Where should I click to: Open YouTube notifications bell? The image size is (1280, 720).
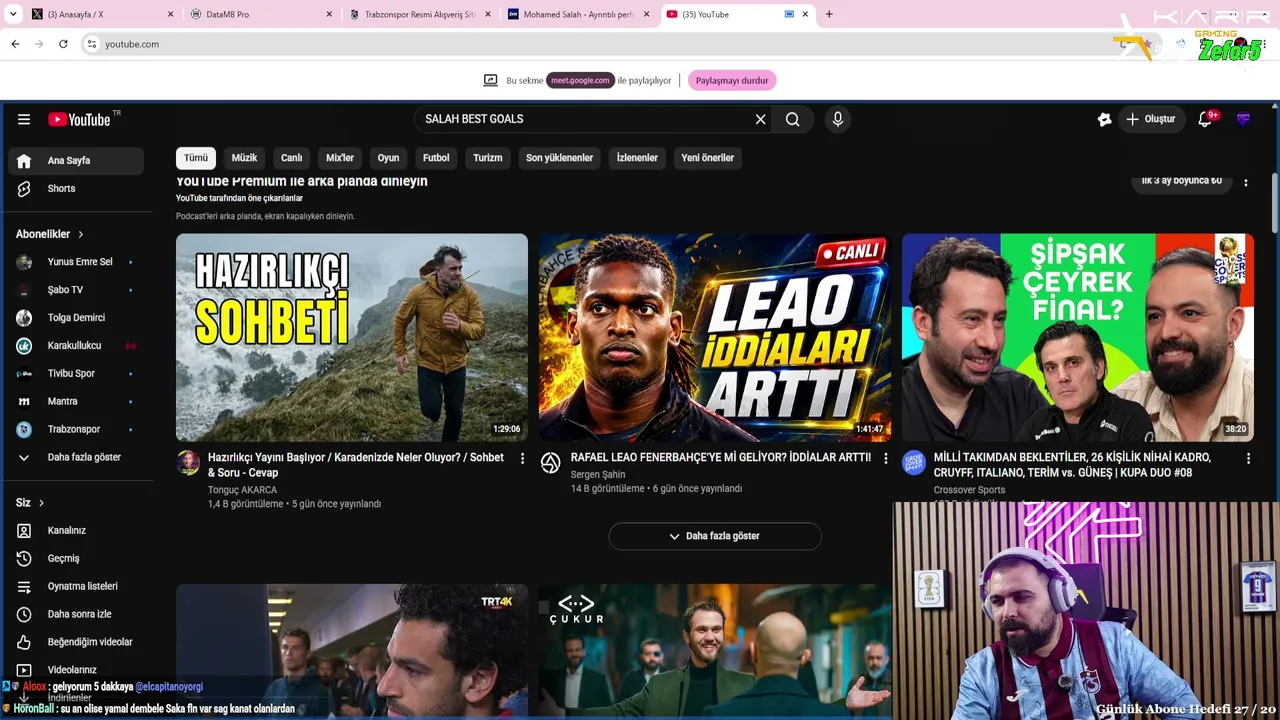1206,119
